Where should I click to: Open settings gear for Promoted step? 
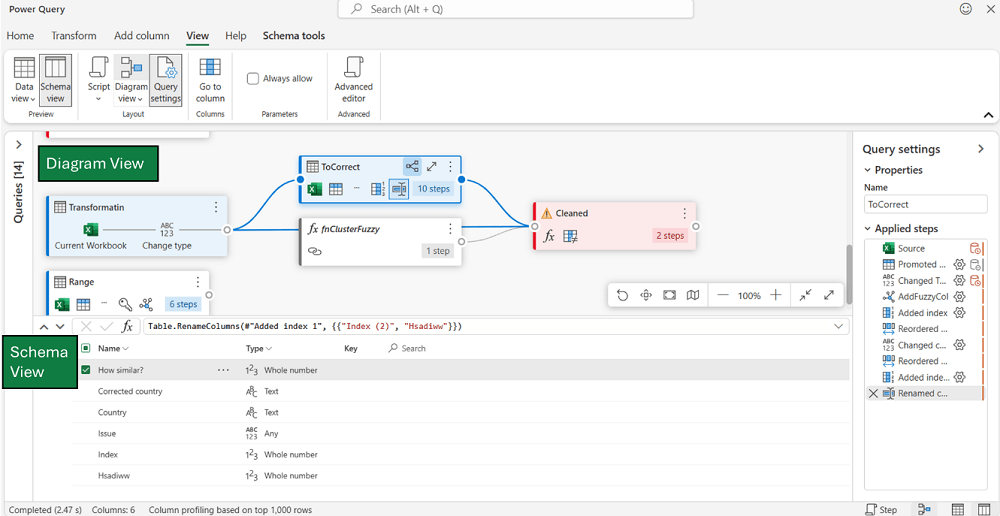(x=958, y=264)
